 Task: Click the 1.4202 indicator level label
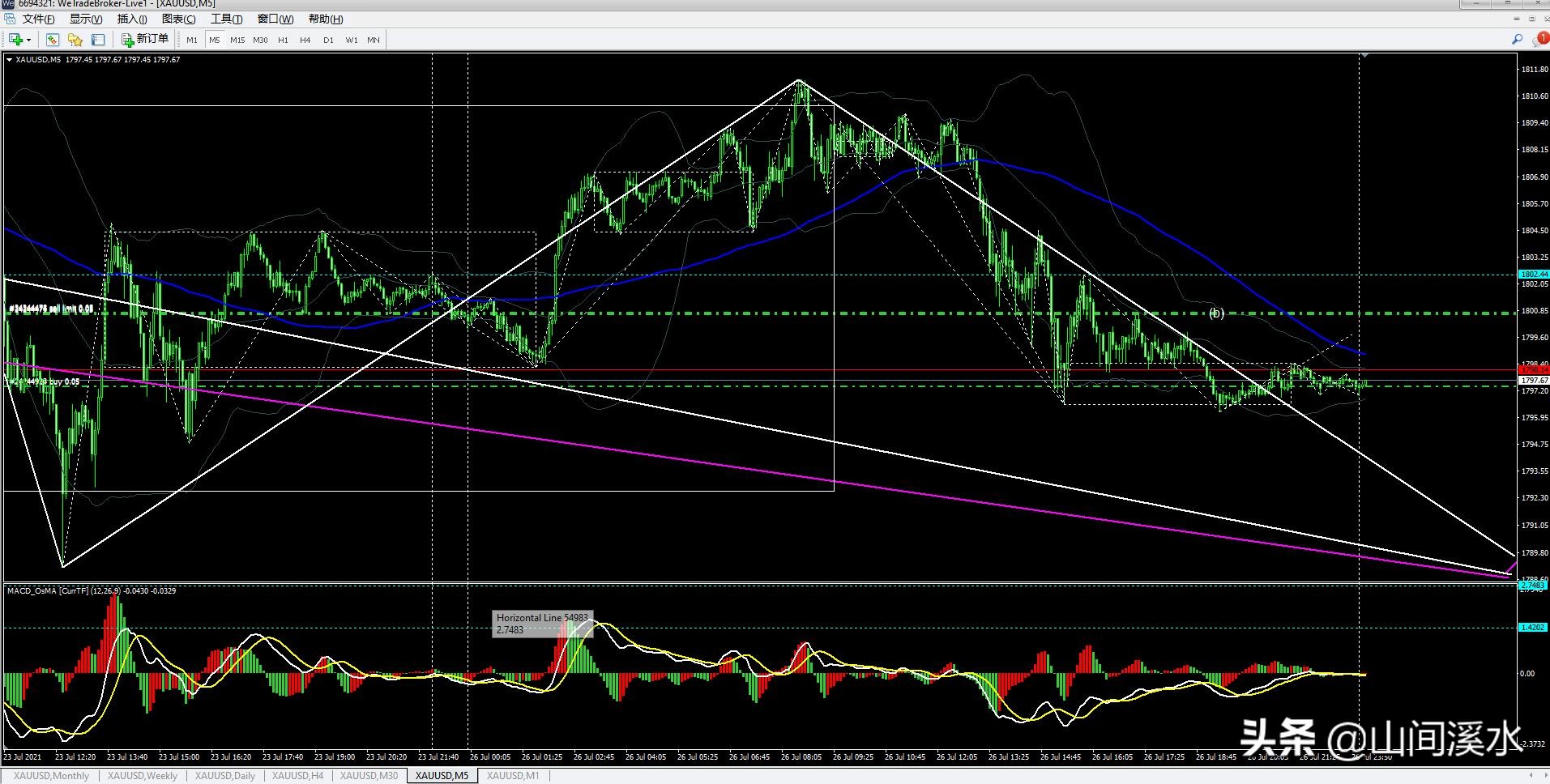tap(1533, 627)
